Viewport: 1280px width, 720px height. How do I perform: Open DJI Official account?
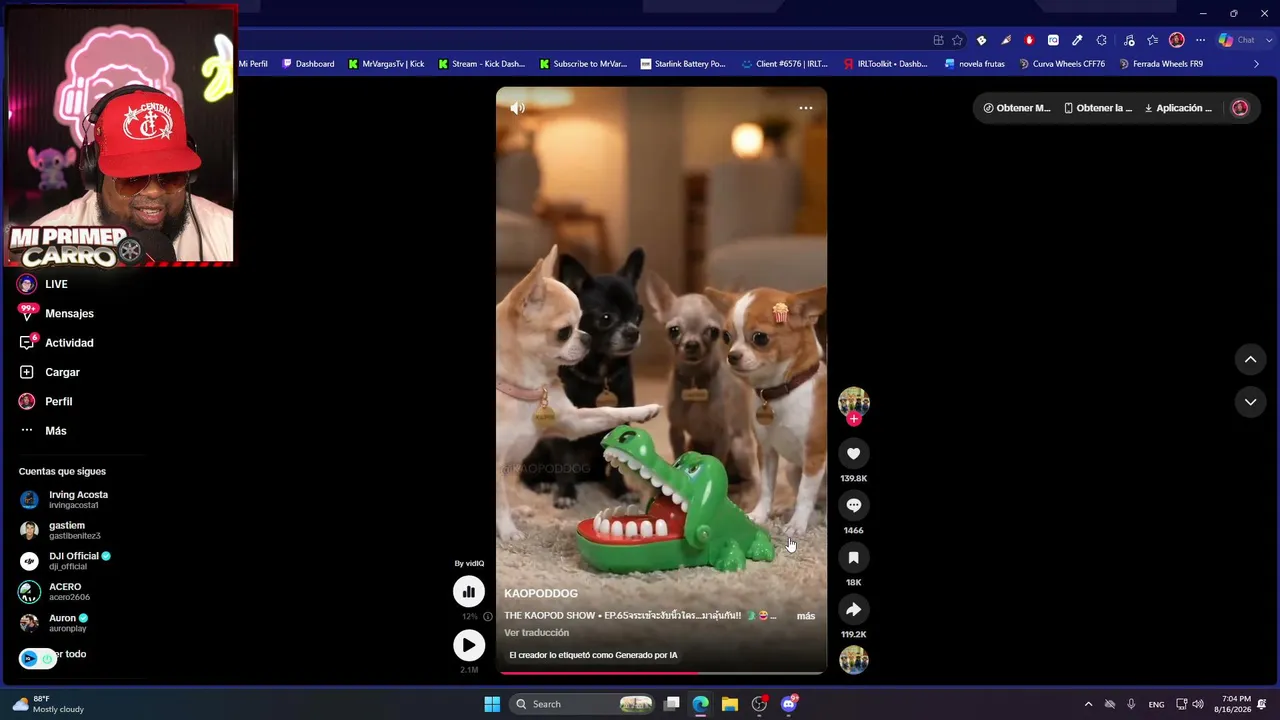pos(65,561)
